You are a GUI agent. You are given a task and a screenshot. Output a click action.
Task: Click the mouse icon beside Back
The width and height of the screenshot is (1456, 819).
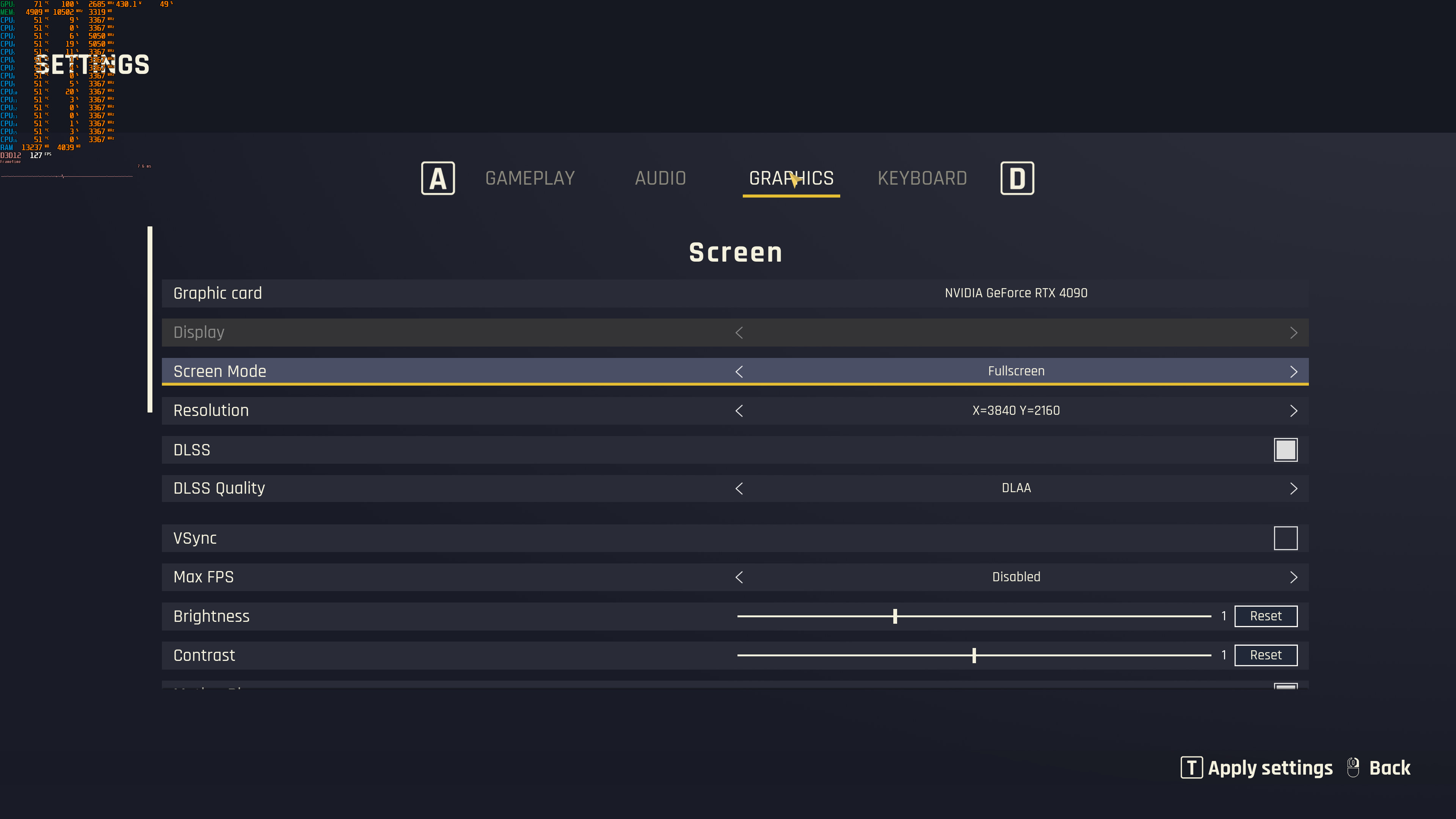coord(1353,767)
